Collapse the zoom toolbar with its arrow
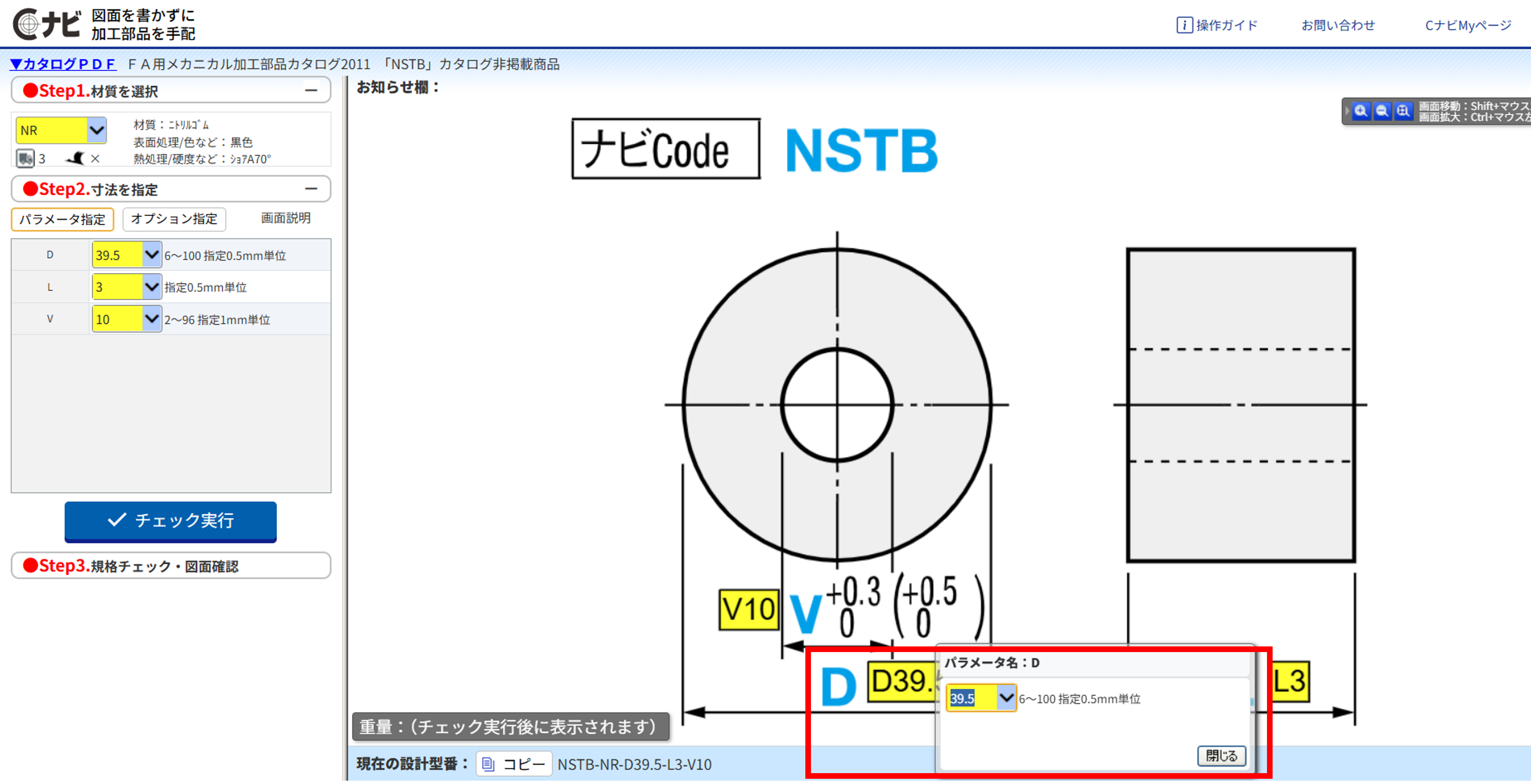Image resolution: width=1531 pixels, height=784 pixels. [x=1347, y=111]
